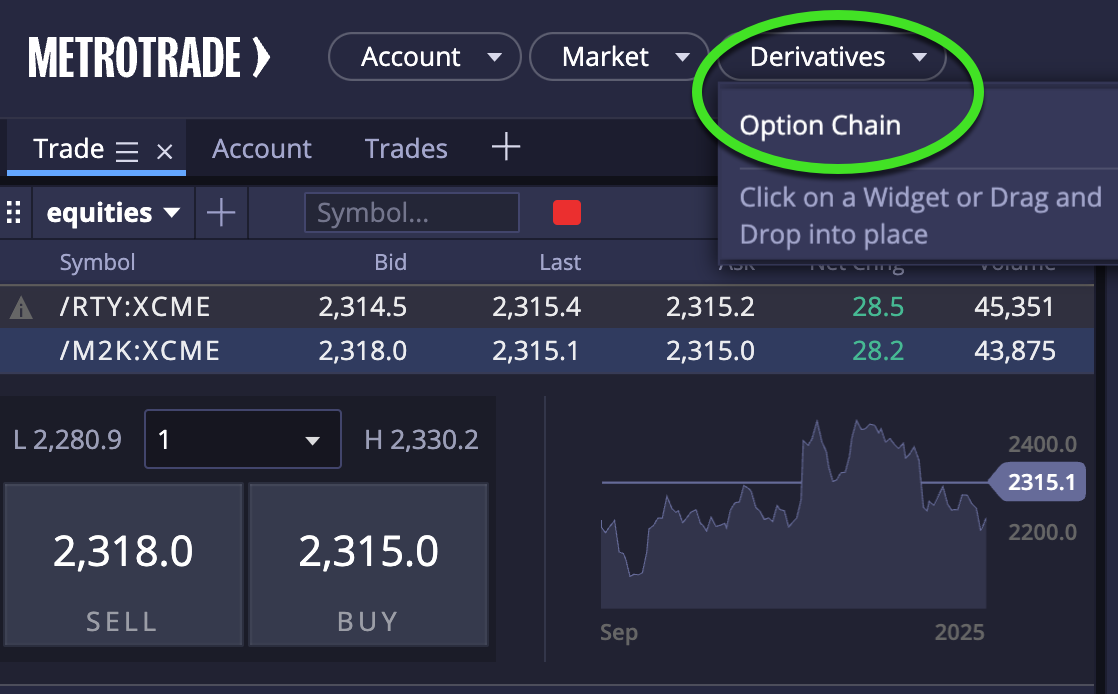Open the Account dropdown menu
Image resolution: width=1118 pixels, height=694 pixels.
[x=425, y=56]
